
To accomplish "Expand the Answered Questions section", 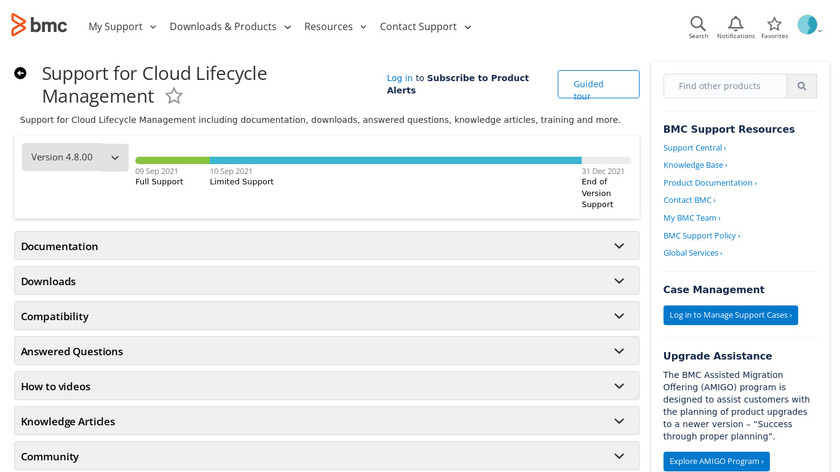I will pyautogui.click(x=327, y=351).
